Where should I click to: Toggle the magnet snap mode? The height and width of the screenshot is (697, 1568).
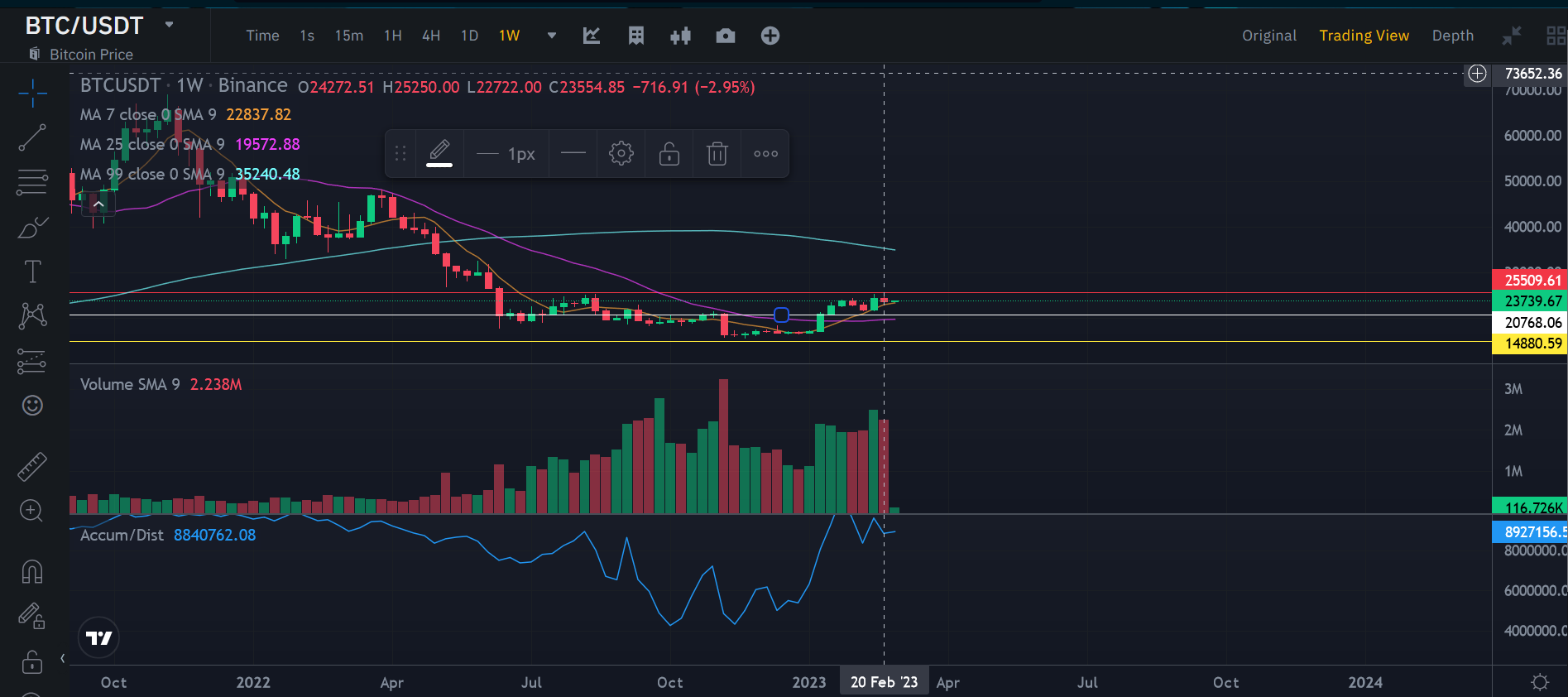(32, 572)
